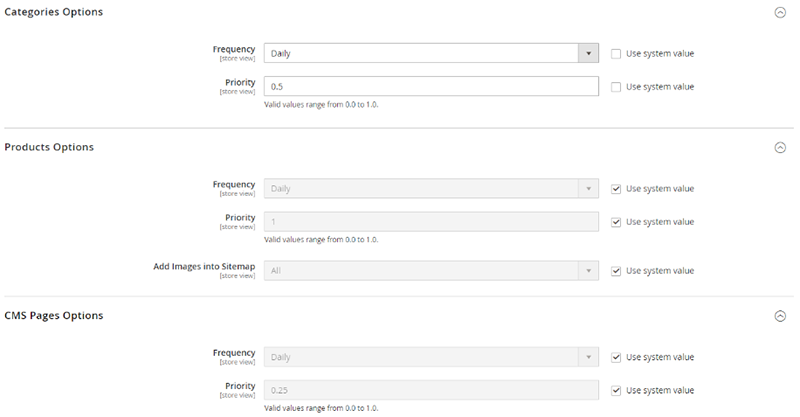Image resolution: width=800 pixels, height=417 pixels.
Task: Check Use system value for Categories Priority
Action: pos(616,87)
